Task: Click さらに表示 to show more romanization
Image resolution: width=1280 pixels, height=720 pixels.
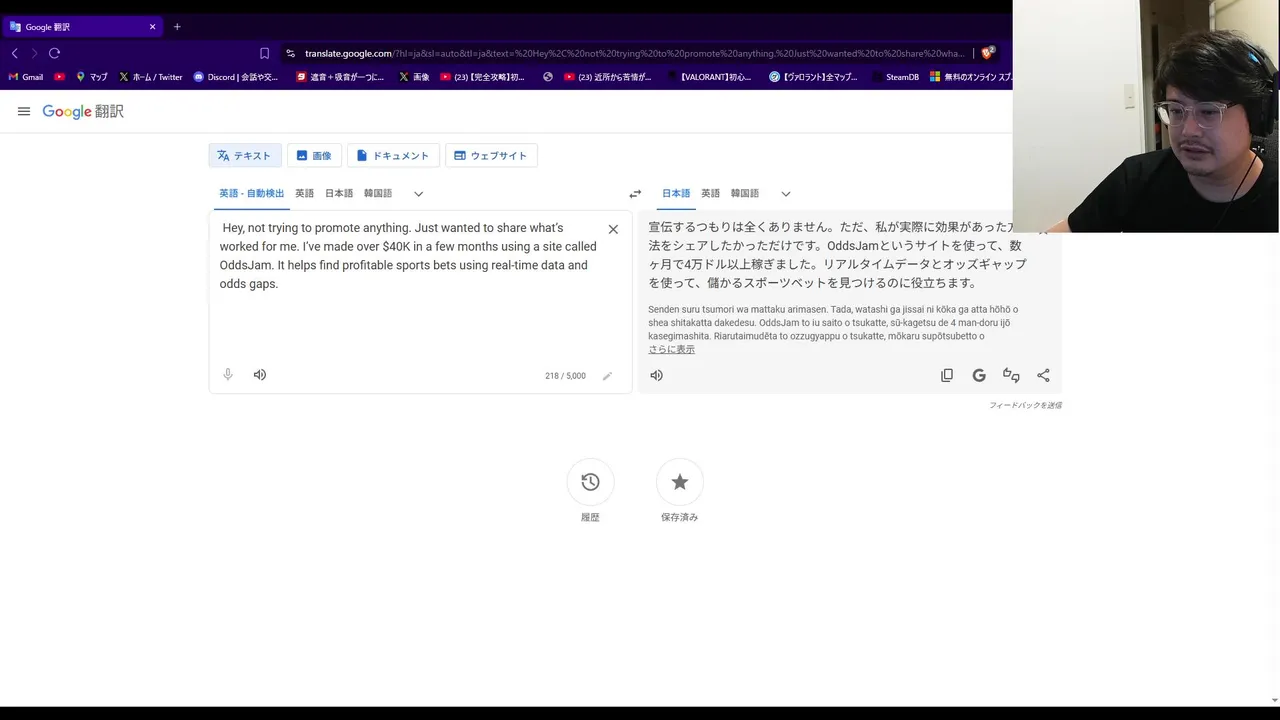Action: click(x=671, y=350)
